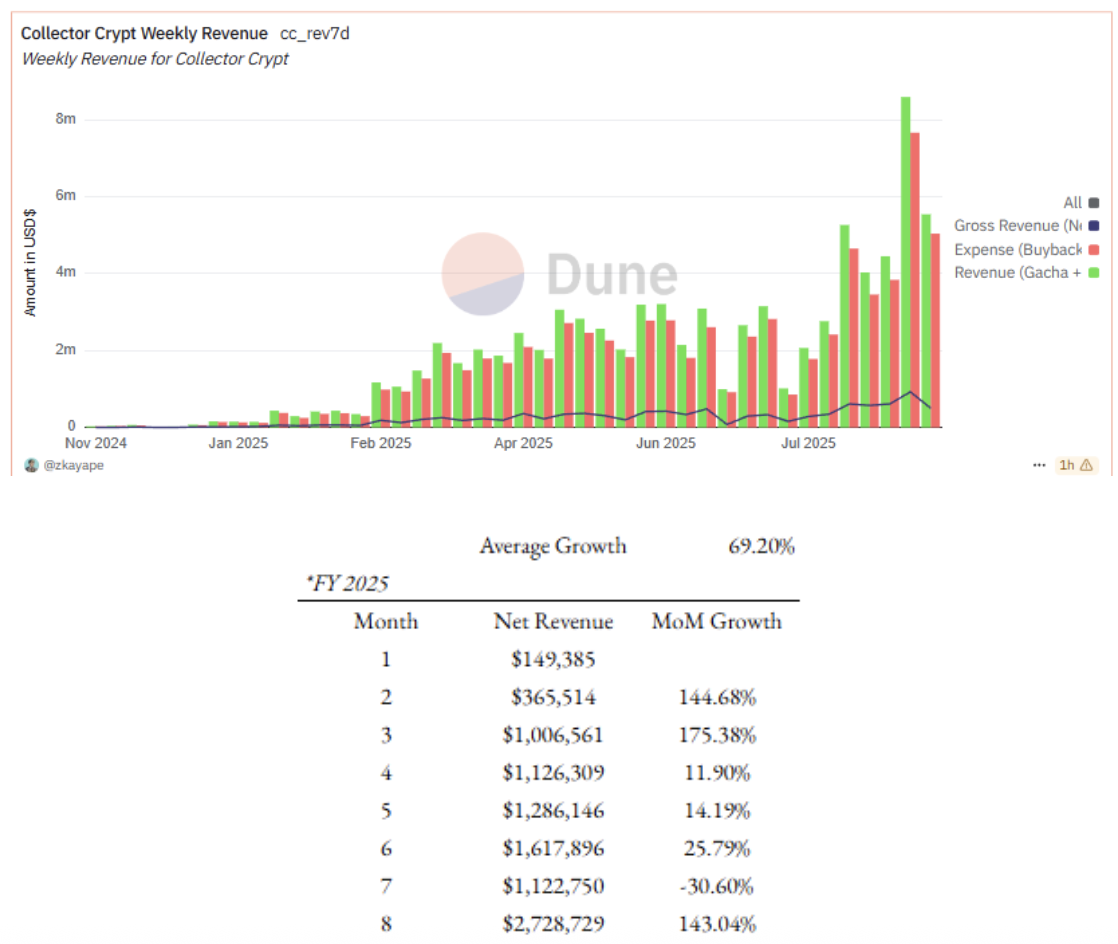Click the tallest red expense bar
Image resolution: width=1118 pixels, height=944 pixels.
pos(915,279)
